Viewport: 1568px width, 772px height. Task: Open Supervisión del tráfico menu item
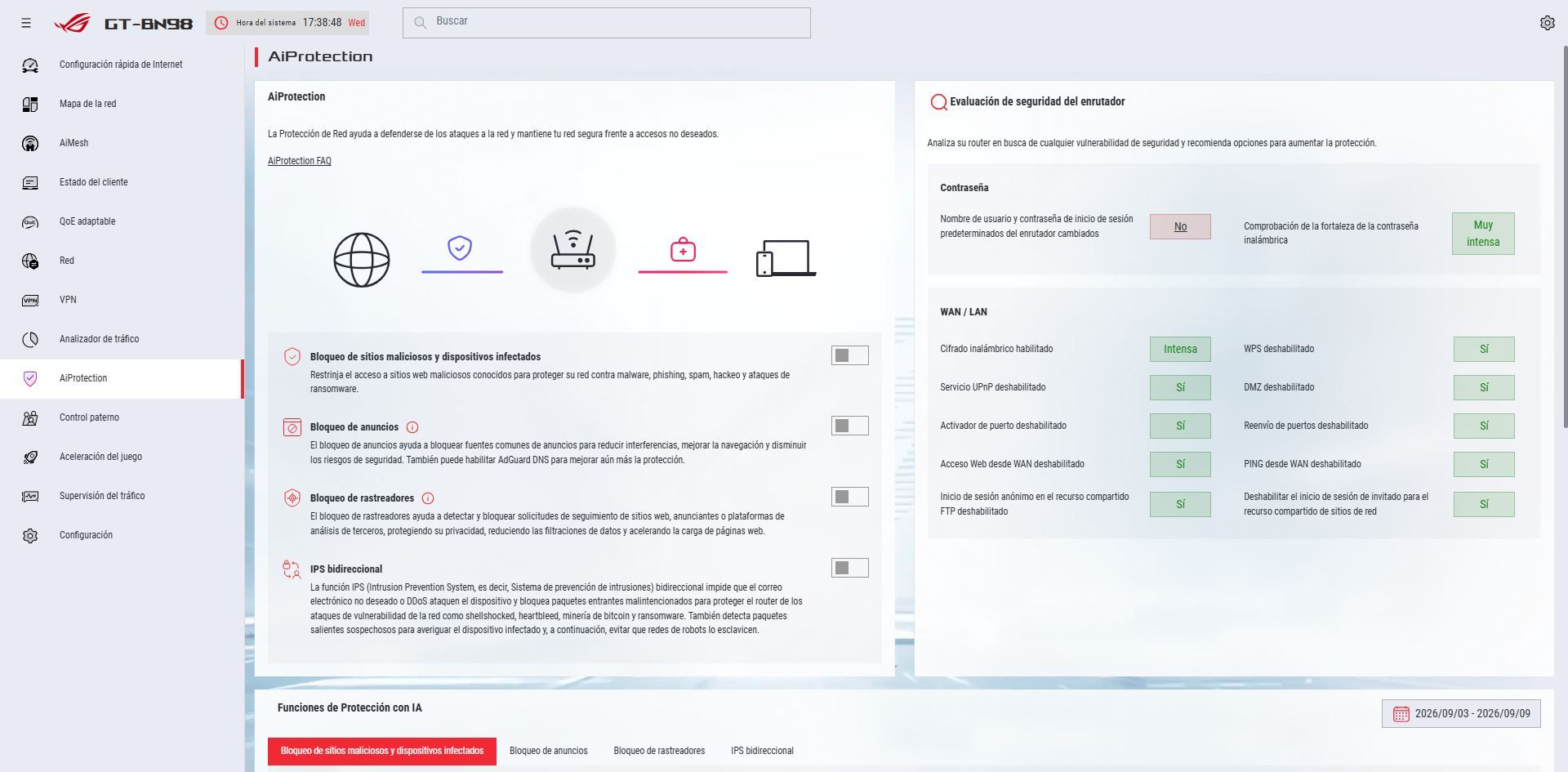coord(122,496)
